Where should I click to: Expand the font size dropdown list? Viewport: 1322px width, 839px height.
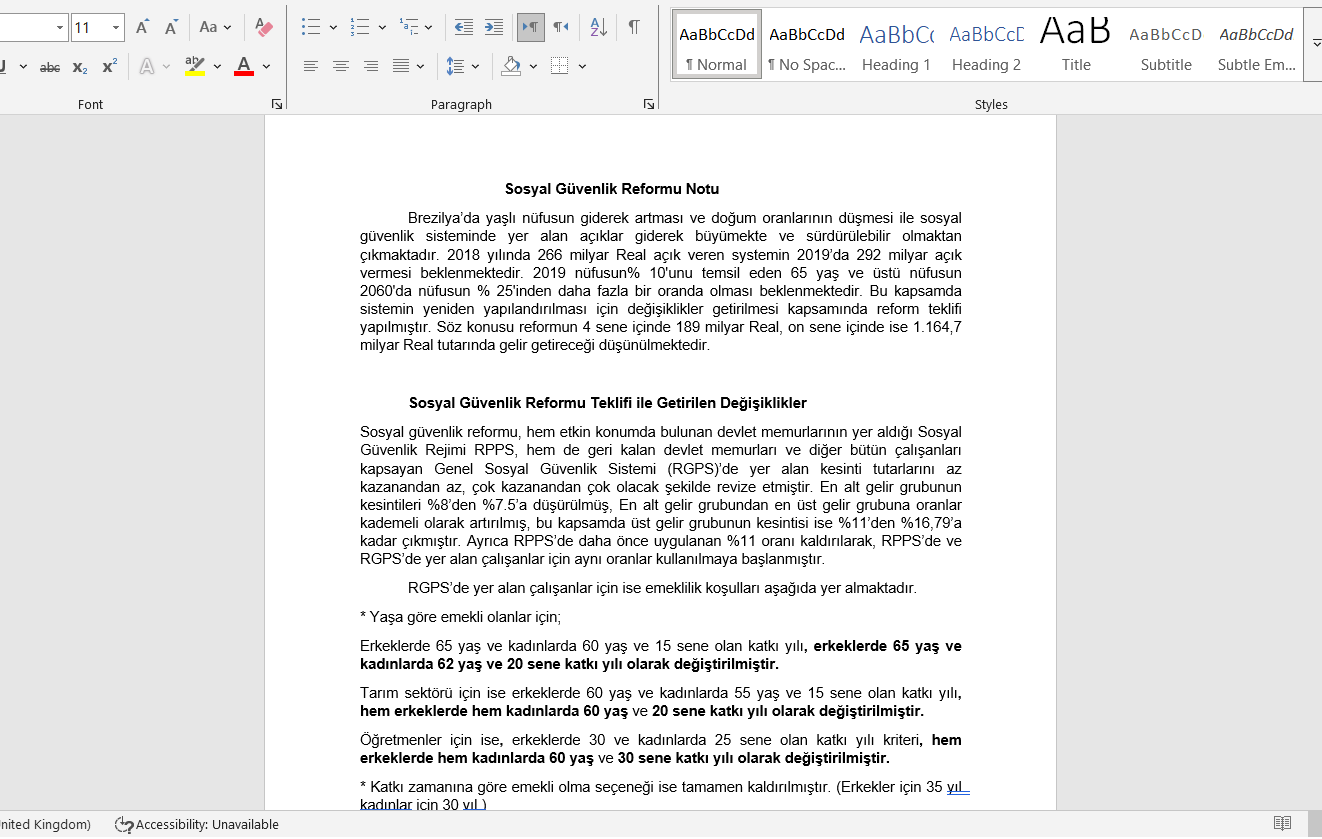point(116,28)
